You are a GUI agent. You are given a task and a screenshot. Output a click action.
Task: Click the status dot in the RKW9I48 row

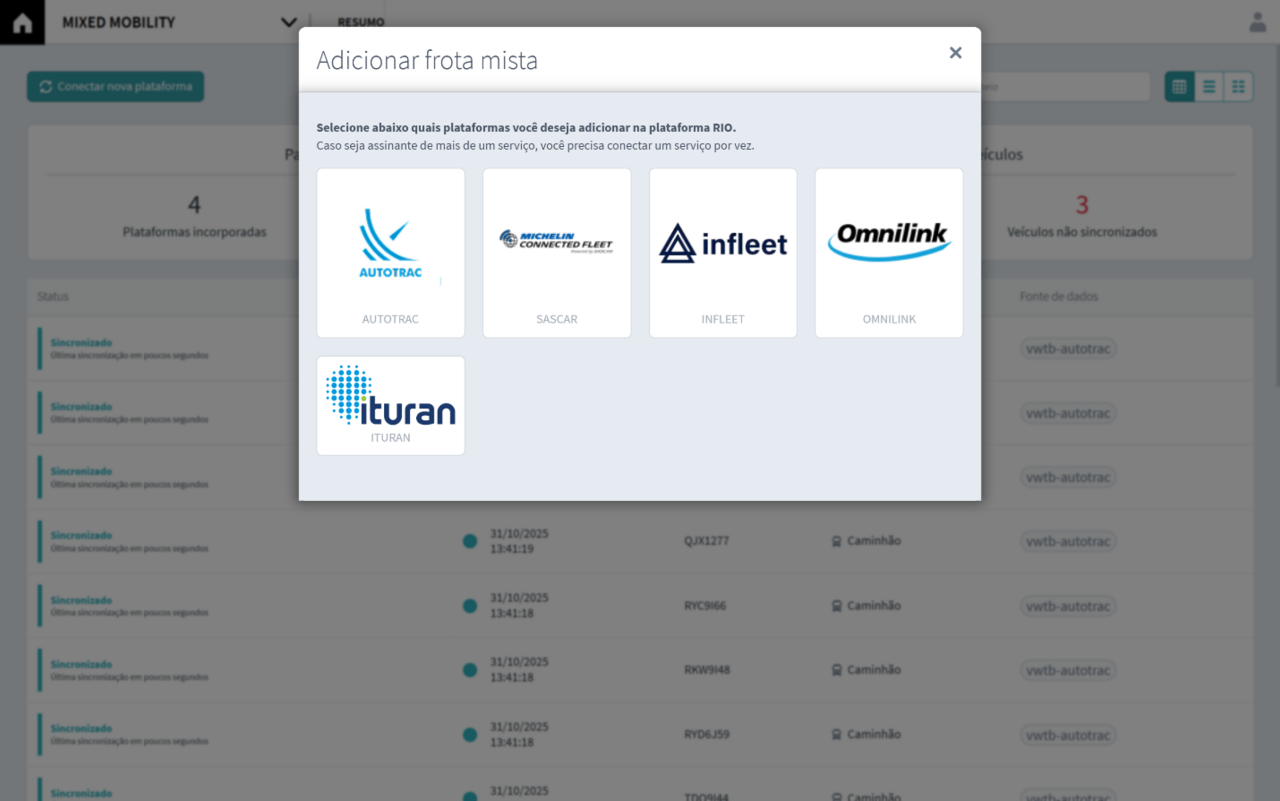pos(470,670)
